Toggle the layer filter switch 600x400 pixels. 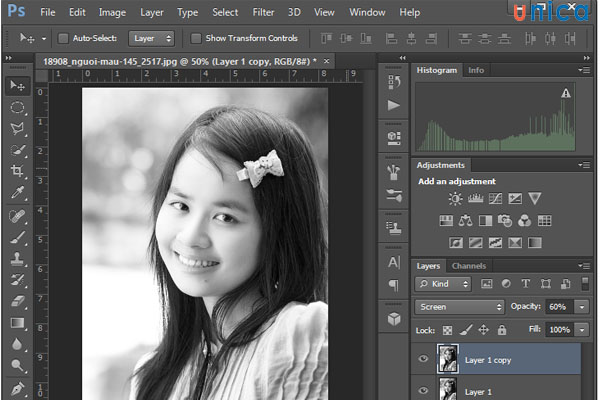tap(585, 284)
